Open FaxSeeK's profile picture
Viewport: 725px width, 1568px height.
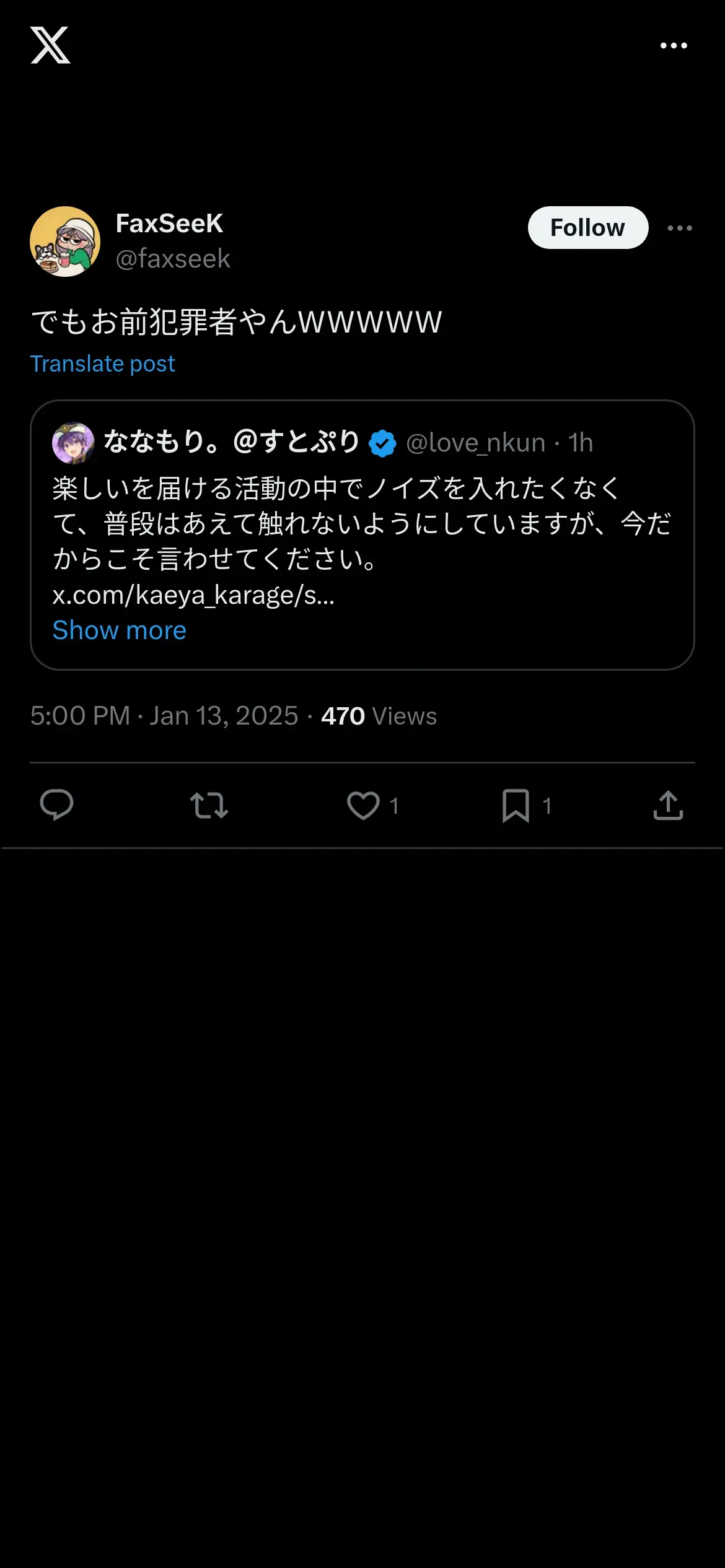coord(65,242)
